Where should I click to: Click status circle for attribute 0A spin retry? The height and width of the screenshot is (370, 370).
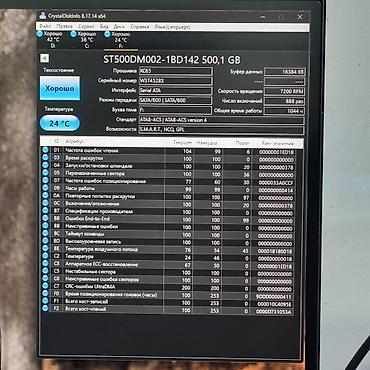coord(45,196)
